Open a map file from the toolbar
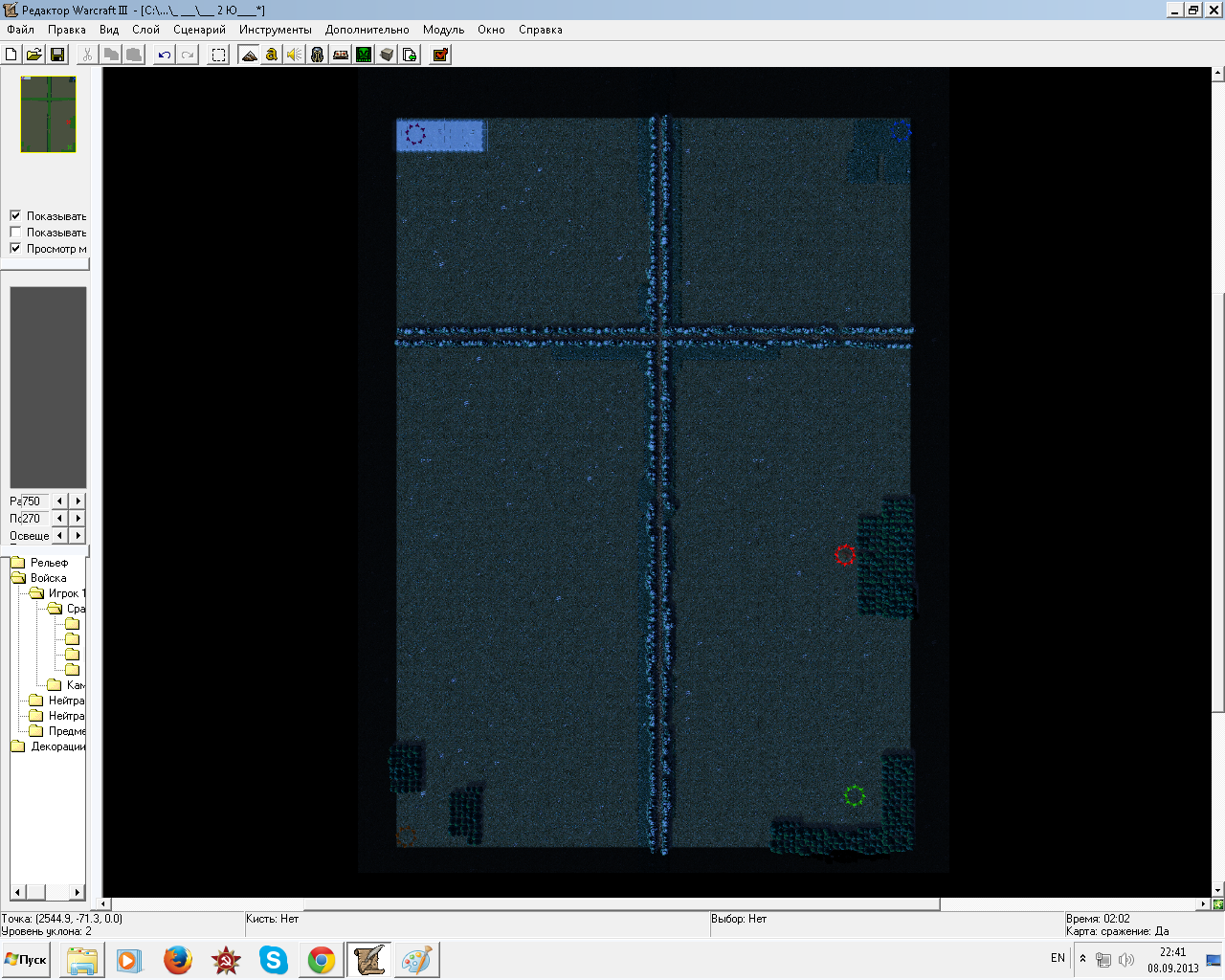This screenshot has width=1225, height=980. [x=33, y=55]
